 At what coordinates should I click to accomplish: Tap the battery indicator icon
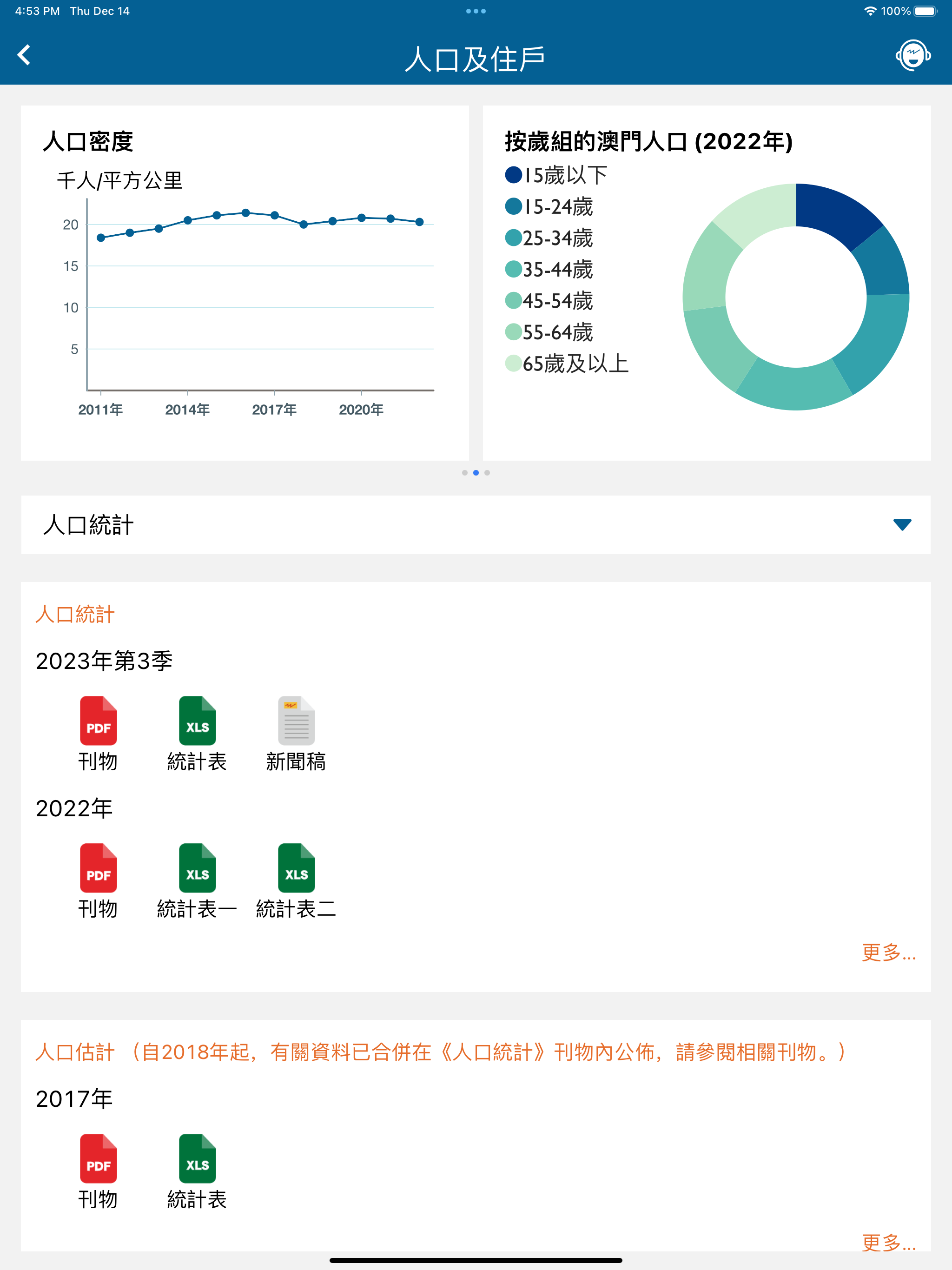[926, 11]
